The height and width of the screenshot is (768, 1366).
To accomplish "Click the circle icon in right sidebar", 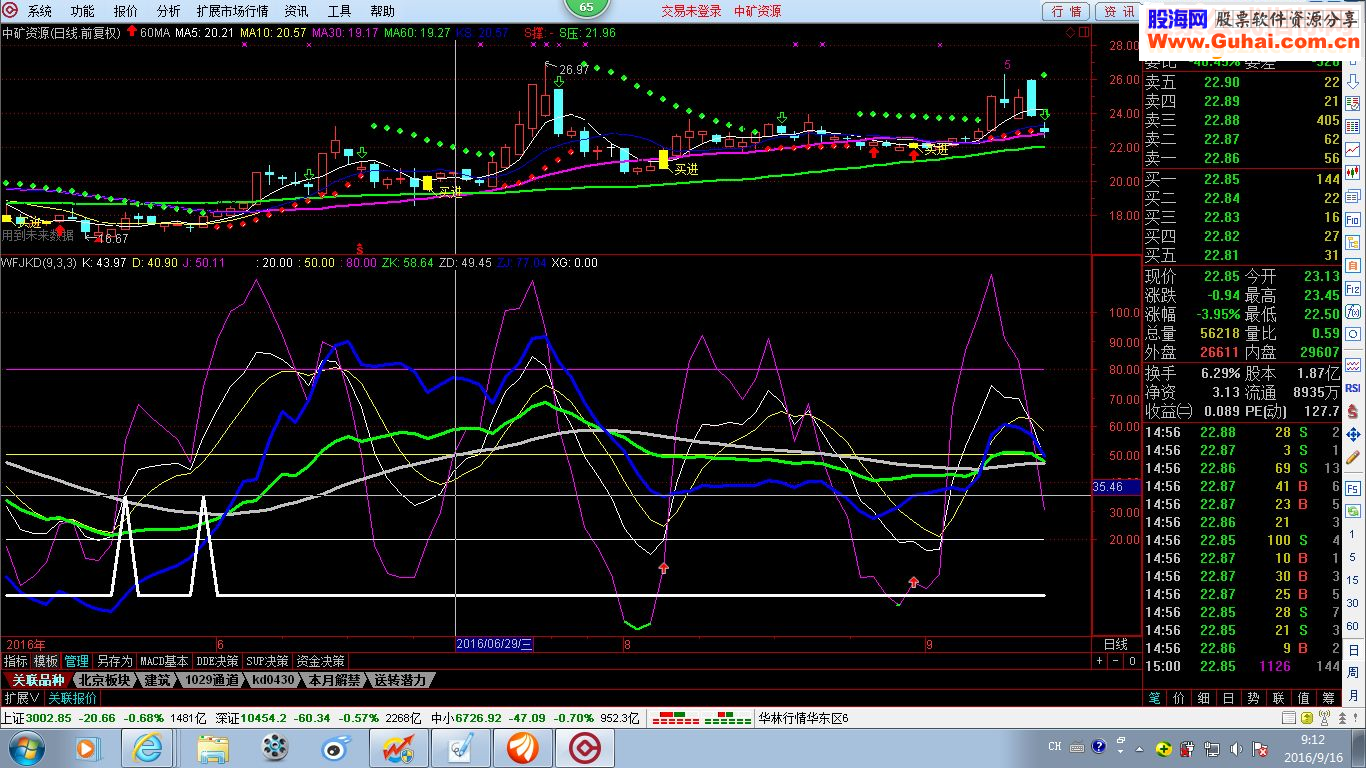I will pyautogui.click(x=1353, y=334).
